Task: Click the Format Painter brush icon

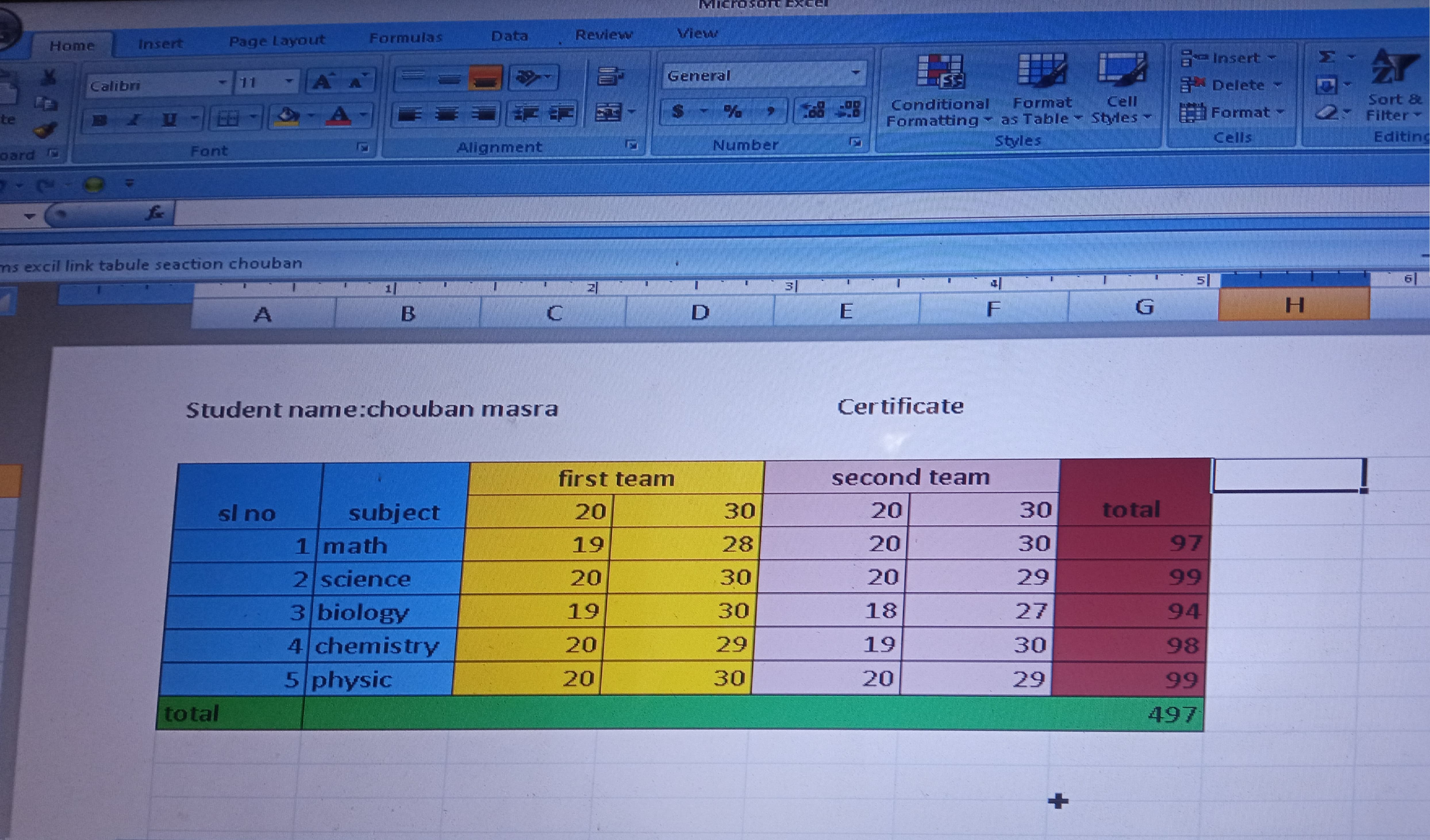Action: pos(44,130)
